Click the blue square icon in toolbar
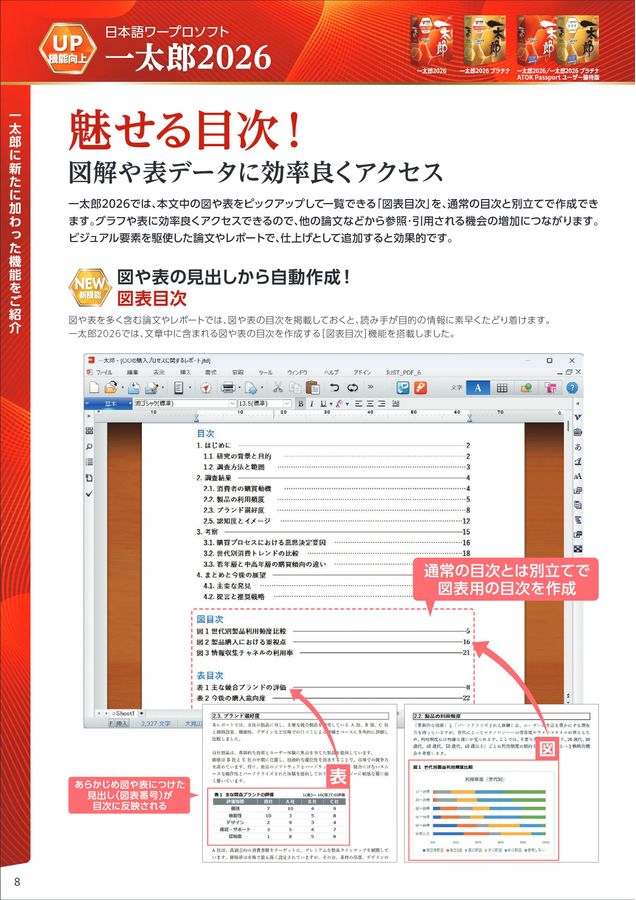Viewport: 636px width, 900px height. [x=403, y=387]
